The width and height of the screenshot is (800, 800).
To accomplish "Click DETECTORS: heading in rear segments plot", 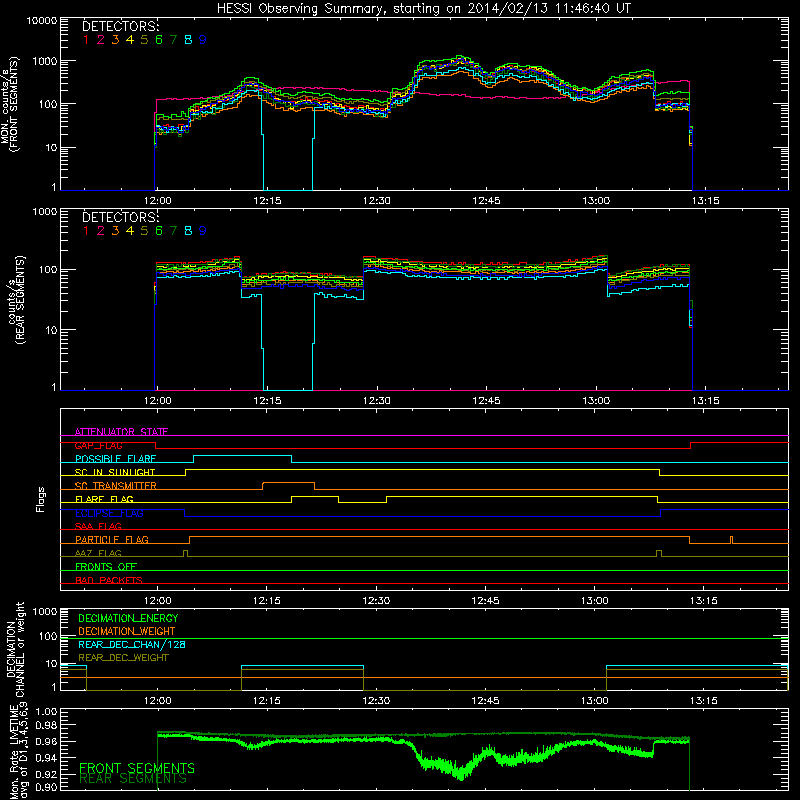I will pos(120,217).
